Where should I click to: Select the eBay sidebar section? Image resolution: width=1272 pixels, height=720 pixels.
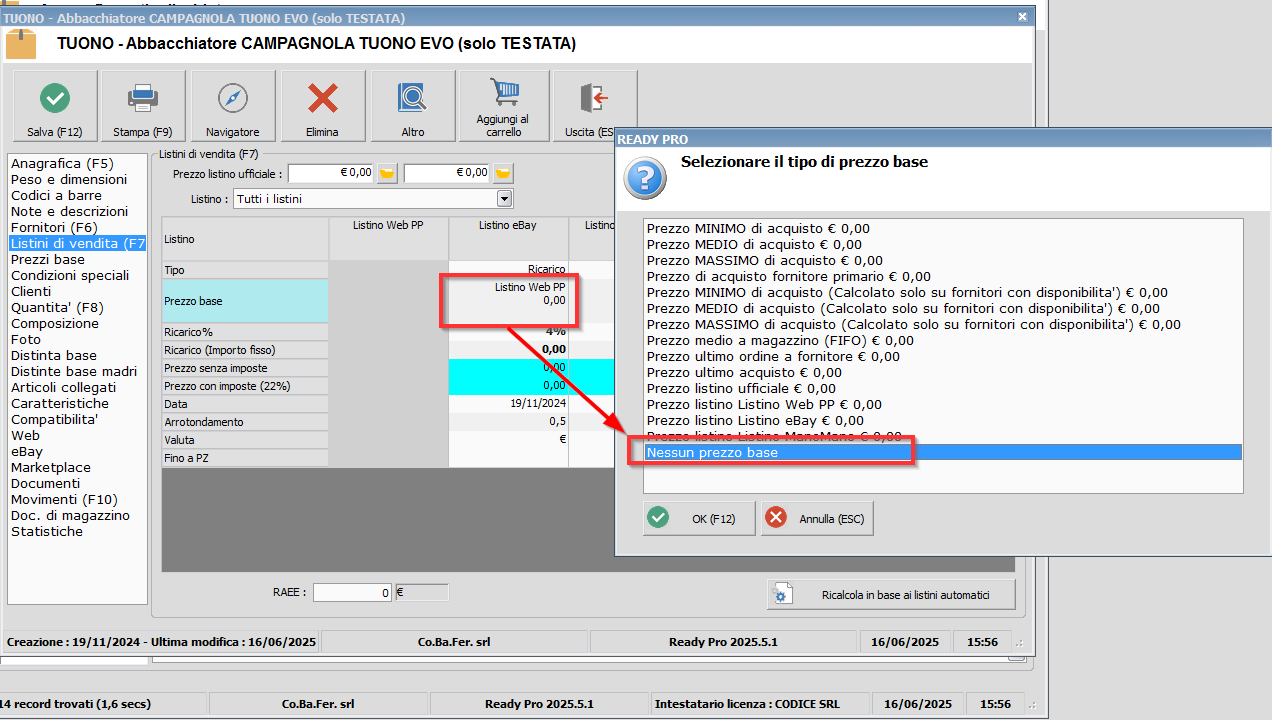tap(27, 451)
